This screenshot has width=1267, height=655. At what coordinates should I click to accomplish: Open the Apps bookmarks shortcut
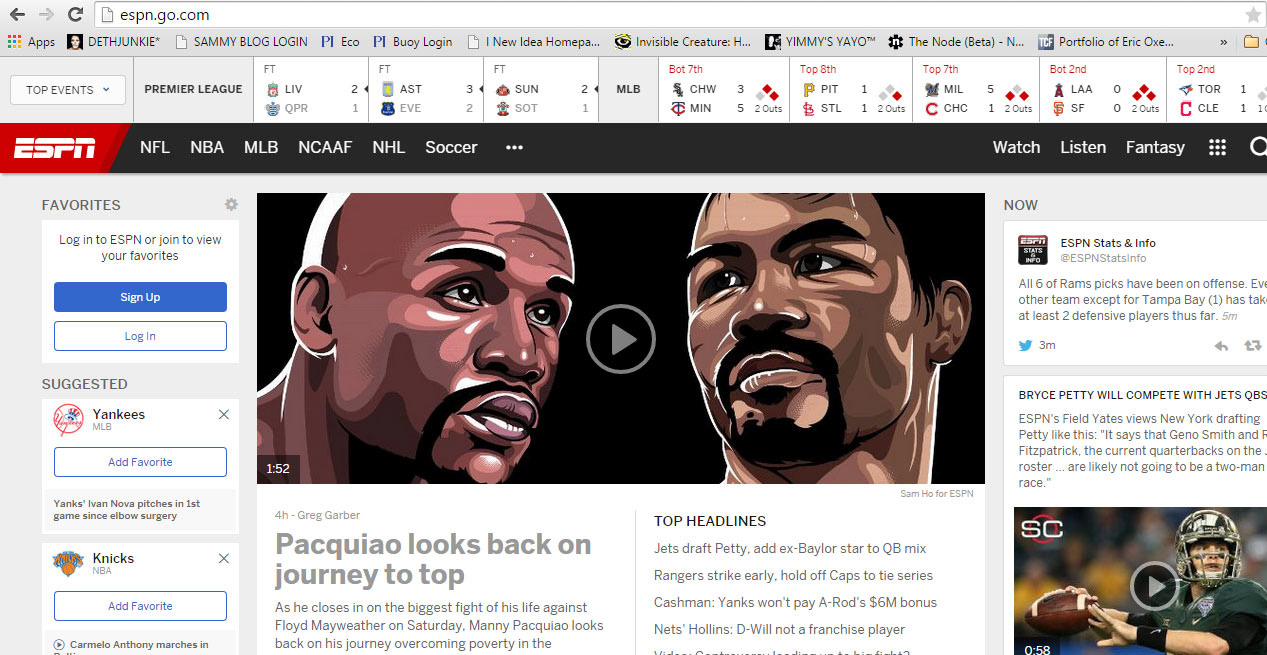31,42
